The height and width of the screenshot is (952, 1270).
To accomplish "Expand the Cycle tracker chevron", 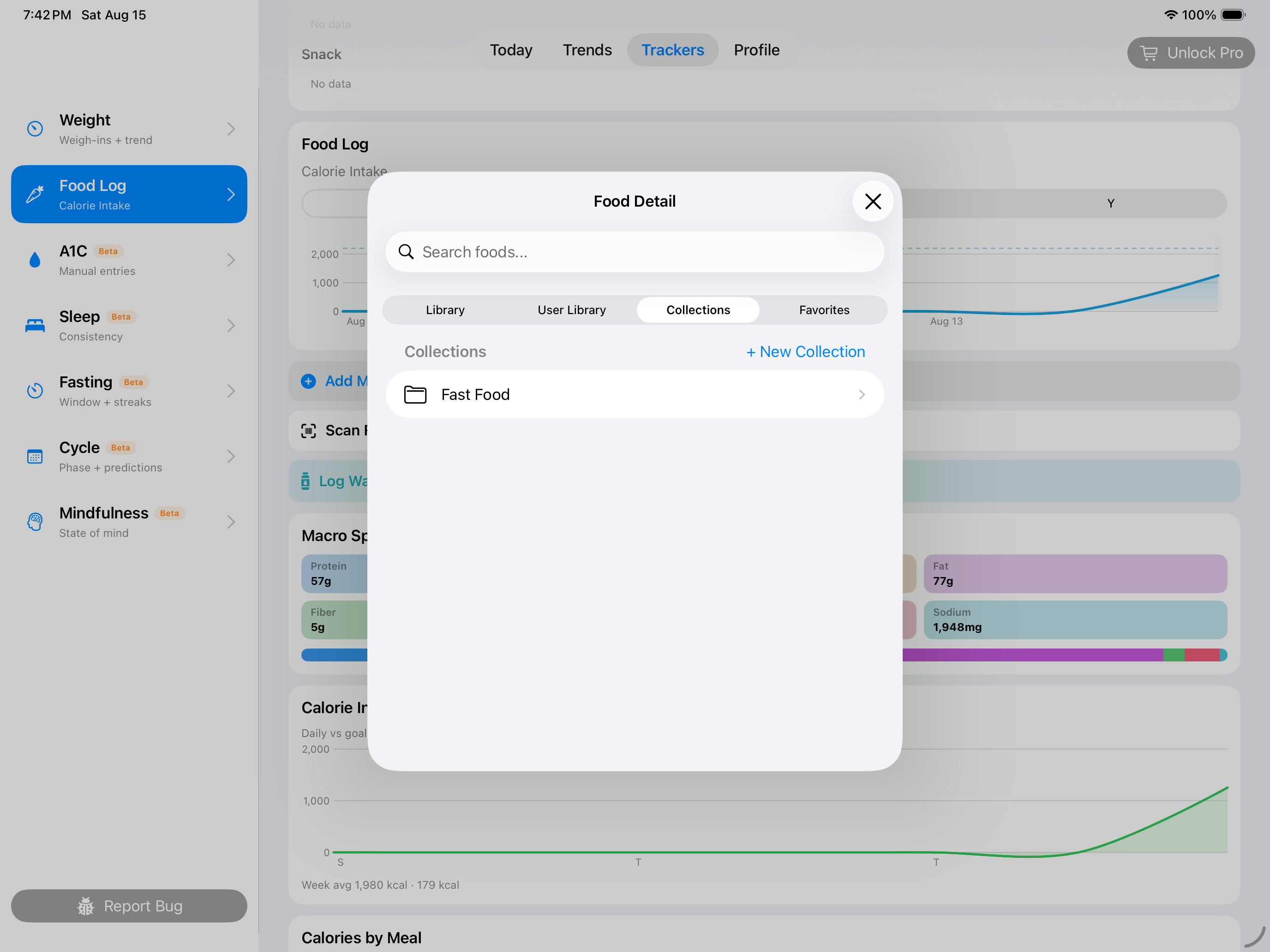I will point(231,456).
